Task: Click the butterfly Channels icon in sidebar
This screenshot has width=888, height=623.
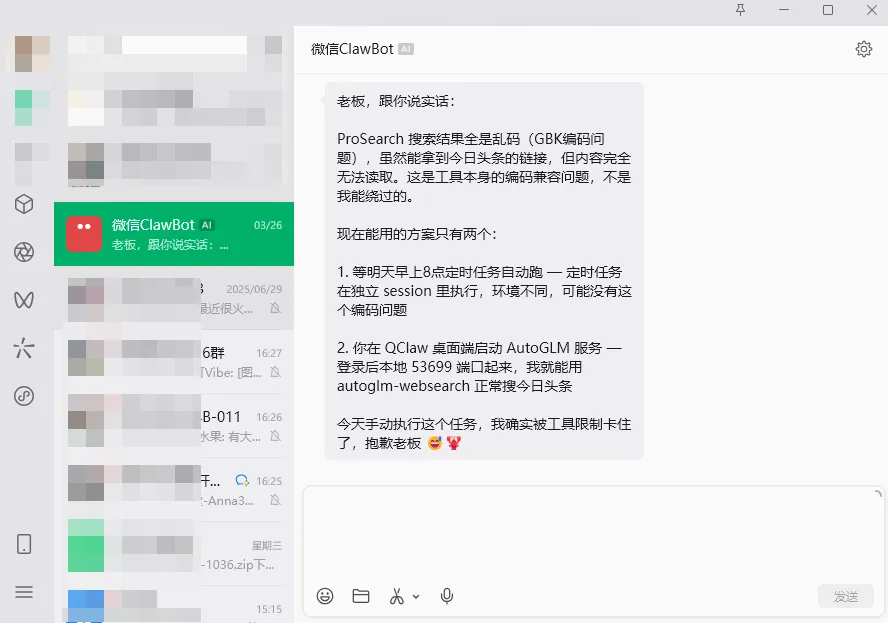Action: 24,300
